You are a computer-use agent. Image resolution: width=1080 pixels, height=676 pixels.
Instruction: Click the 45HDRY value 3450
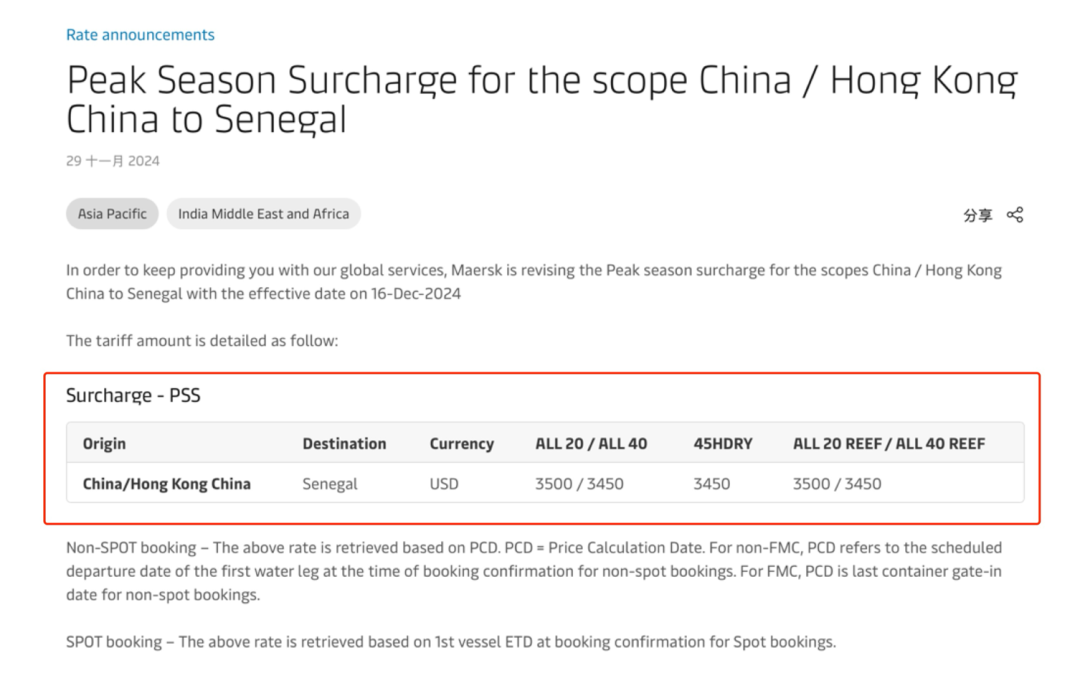pyautogui.click(x=712, y=484)
